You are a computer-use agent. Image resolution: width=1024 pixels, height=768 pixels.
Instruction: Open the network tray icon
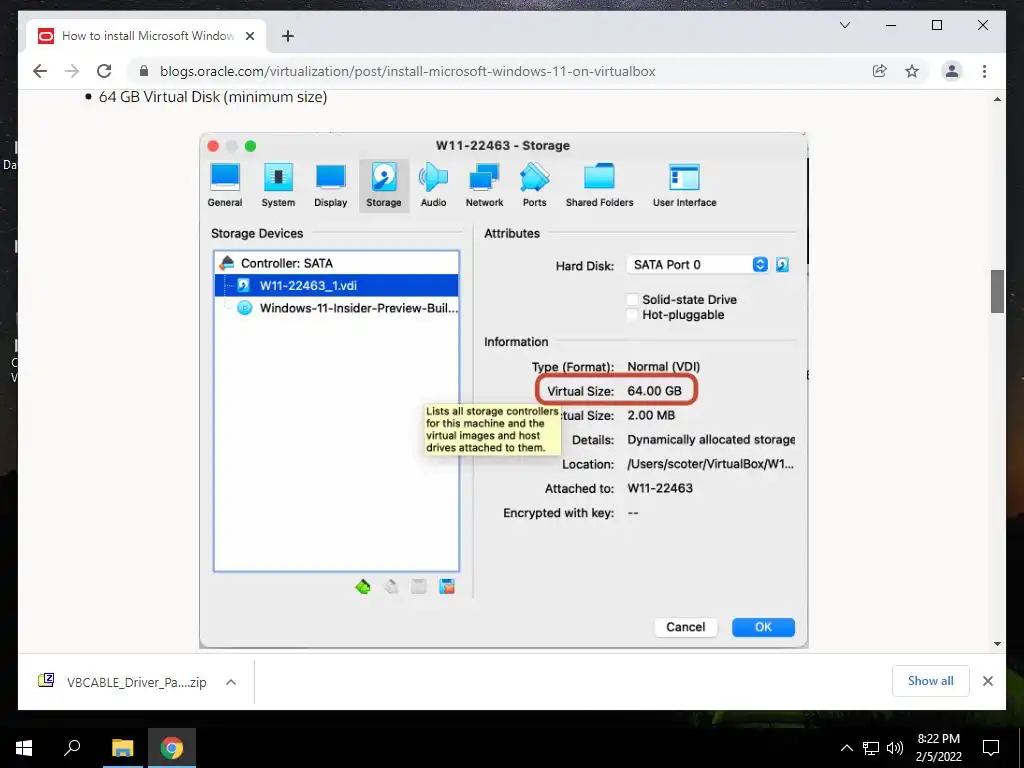(871, 748)
